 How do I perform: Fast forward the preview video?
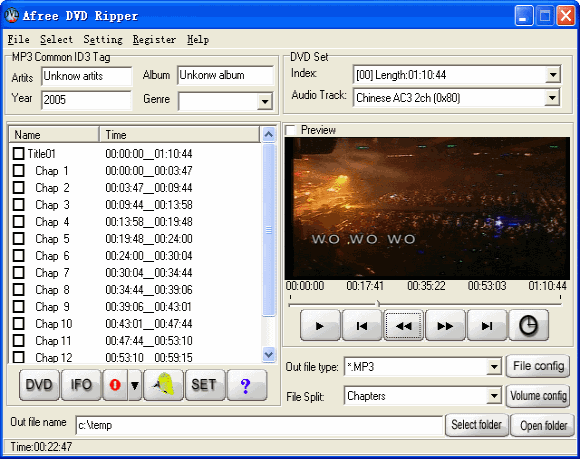point(445,325)
